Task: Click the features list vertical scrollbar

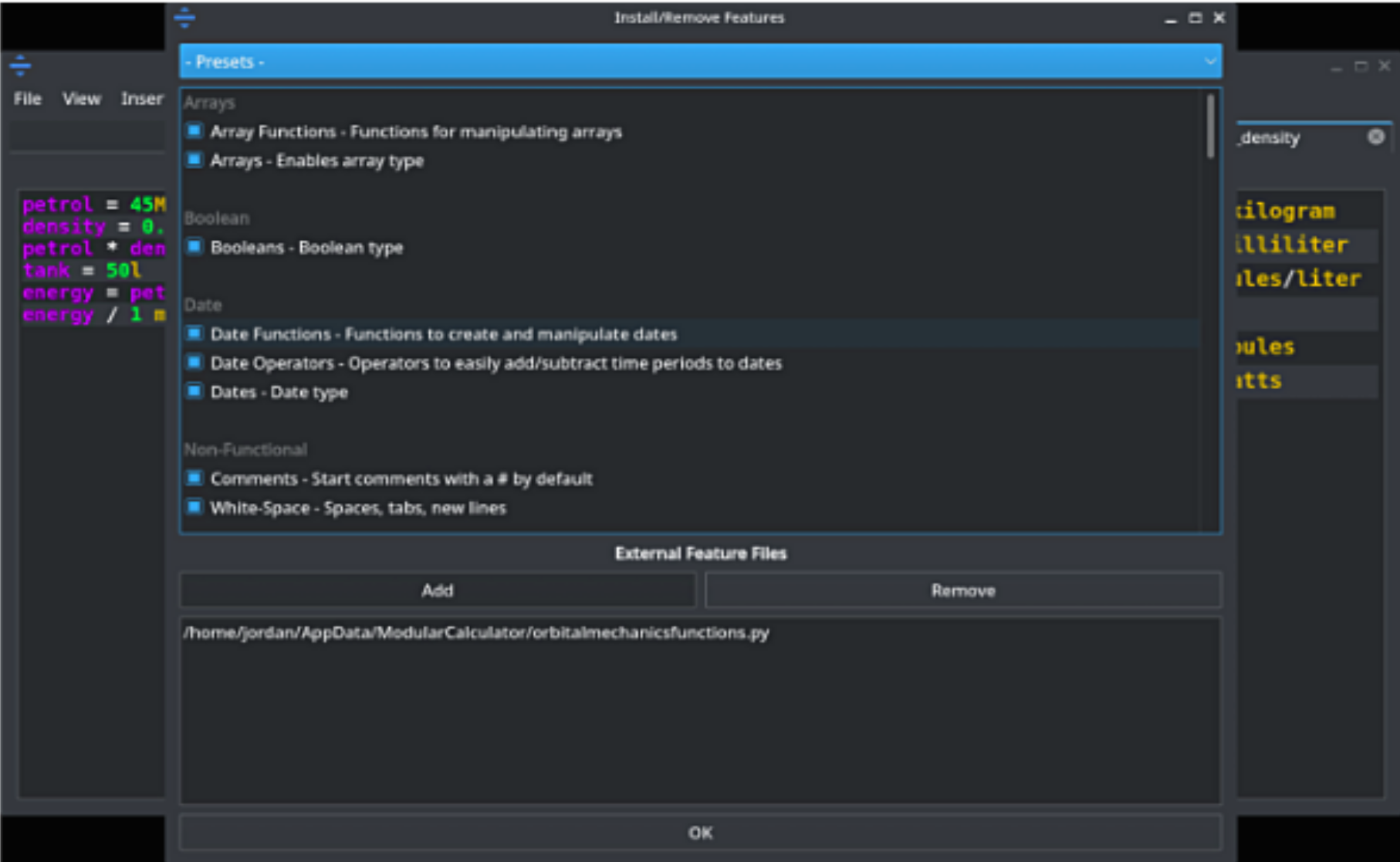Action: click(x=1209, y=127)
